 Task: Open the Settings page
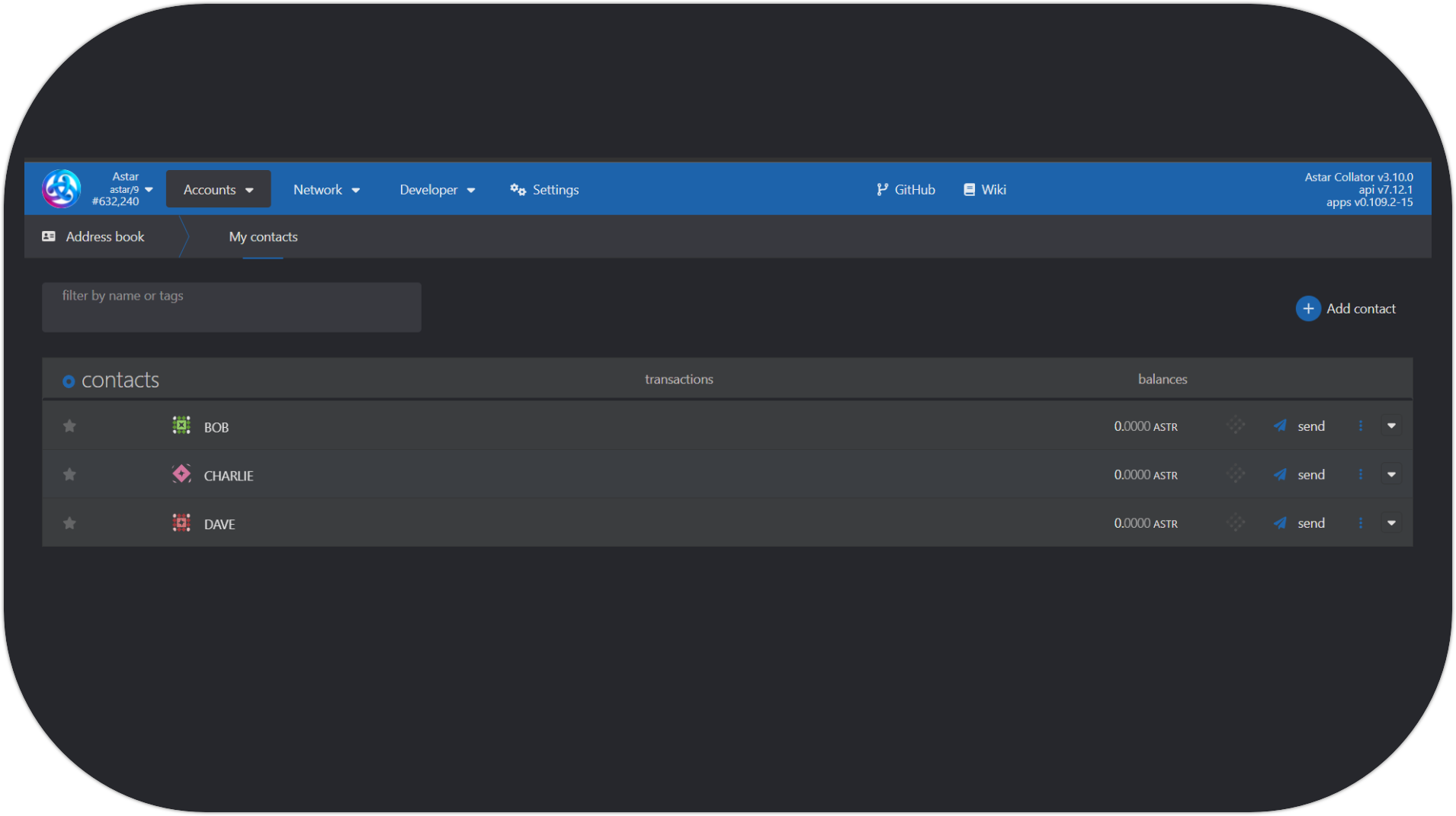pos(544,190)
